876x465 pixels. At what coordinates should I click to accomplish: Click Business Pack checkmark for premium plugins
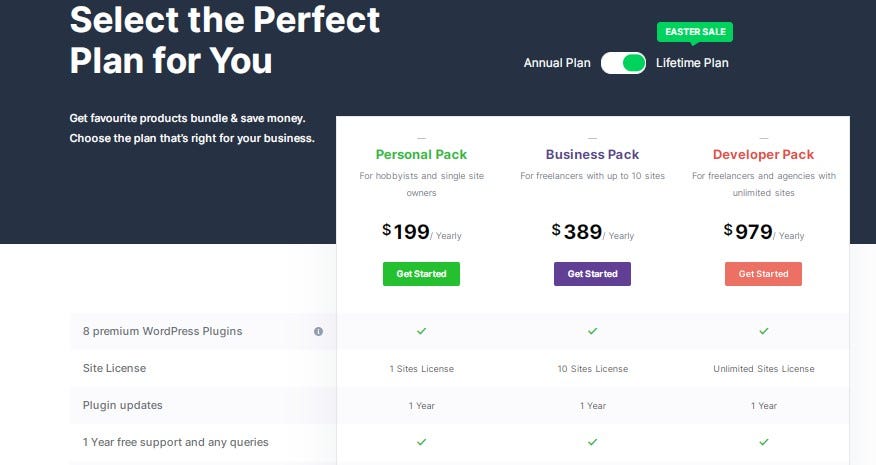pyautogui.click(x=592, y=331)
